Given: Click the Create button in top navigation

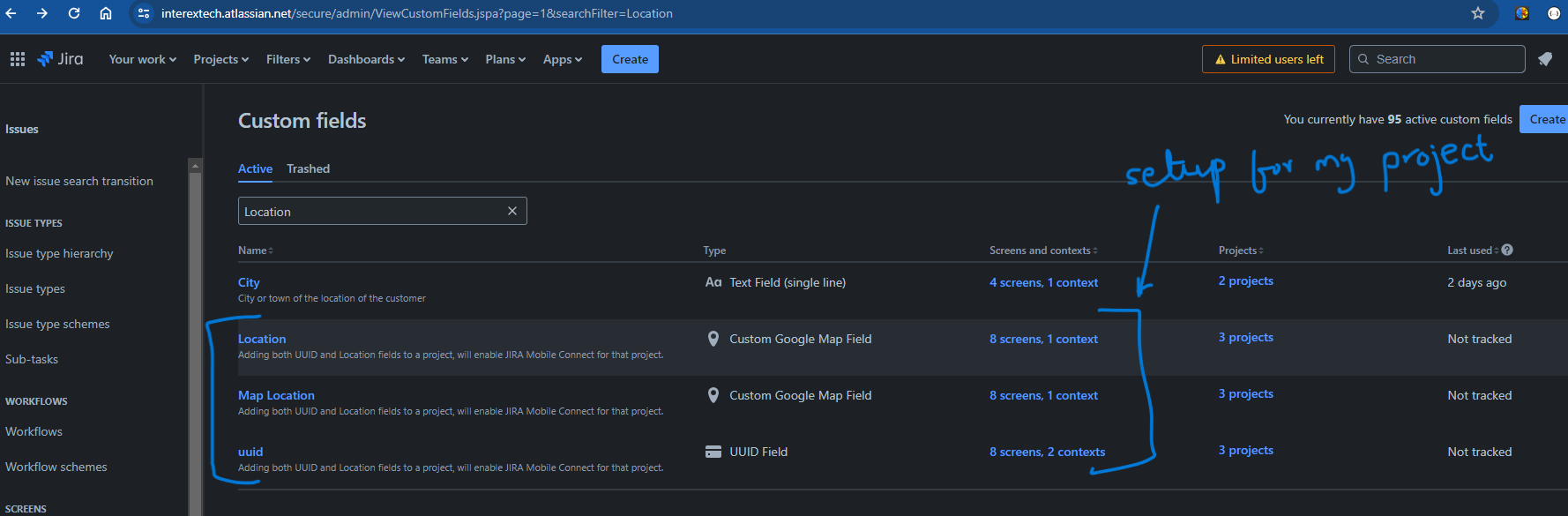Looking at the screenshot, I should click(x=630, y=59).
